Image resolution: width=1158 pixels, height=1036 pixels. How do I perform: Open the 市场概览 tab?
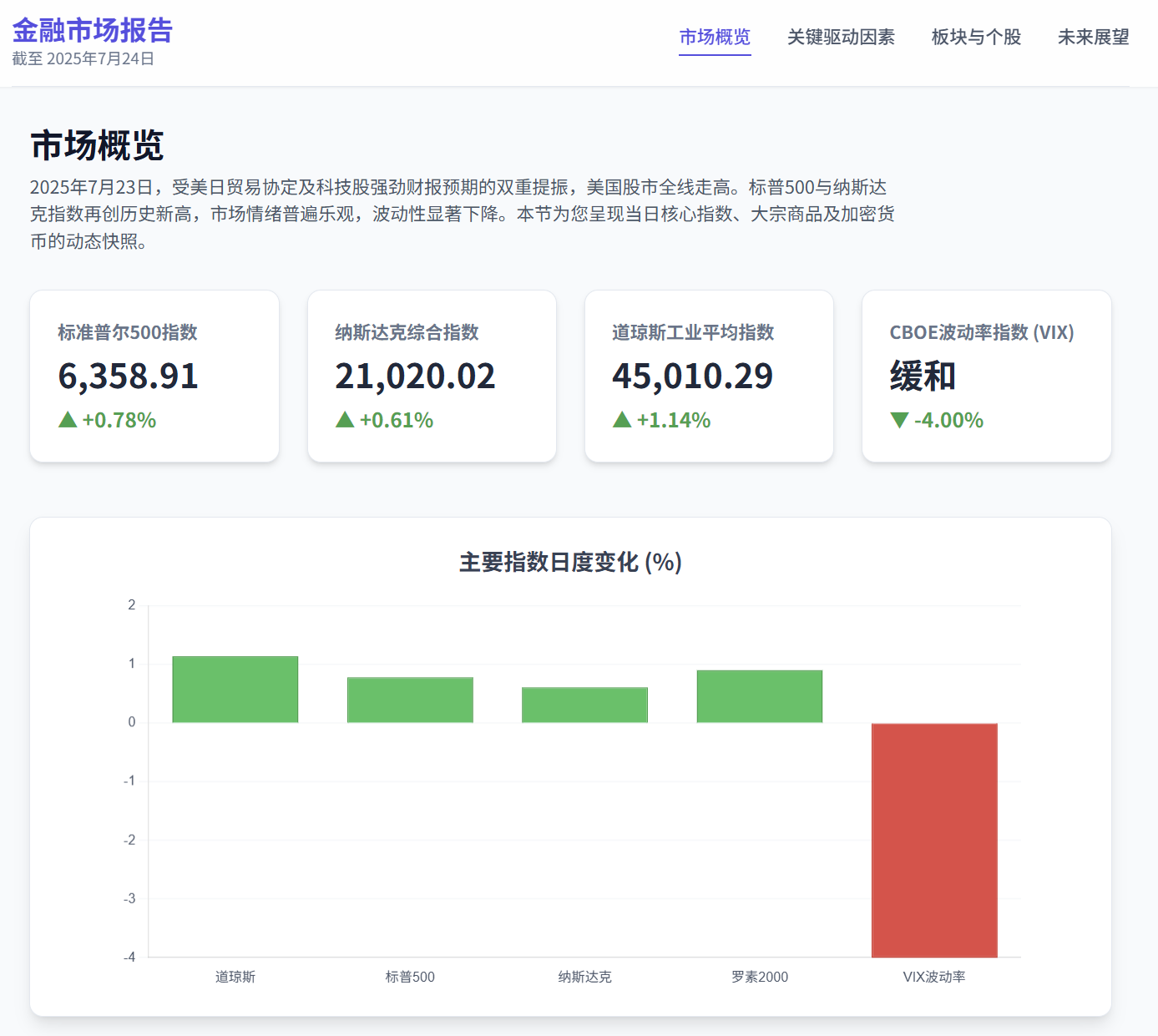(715, 38)
